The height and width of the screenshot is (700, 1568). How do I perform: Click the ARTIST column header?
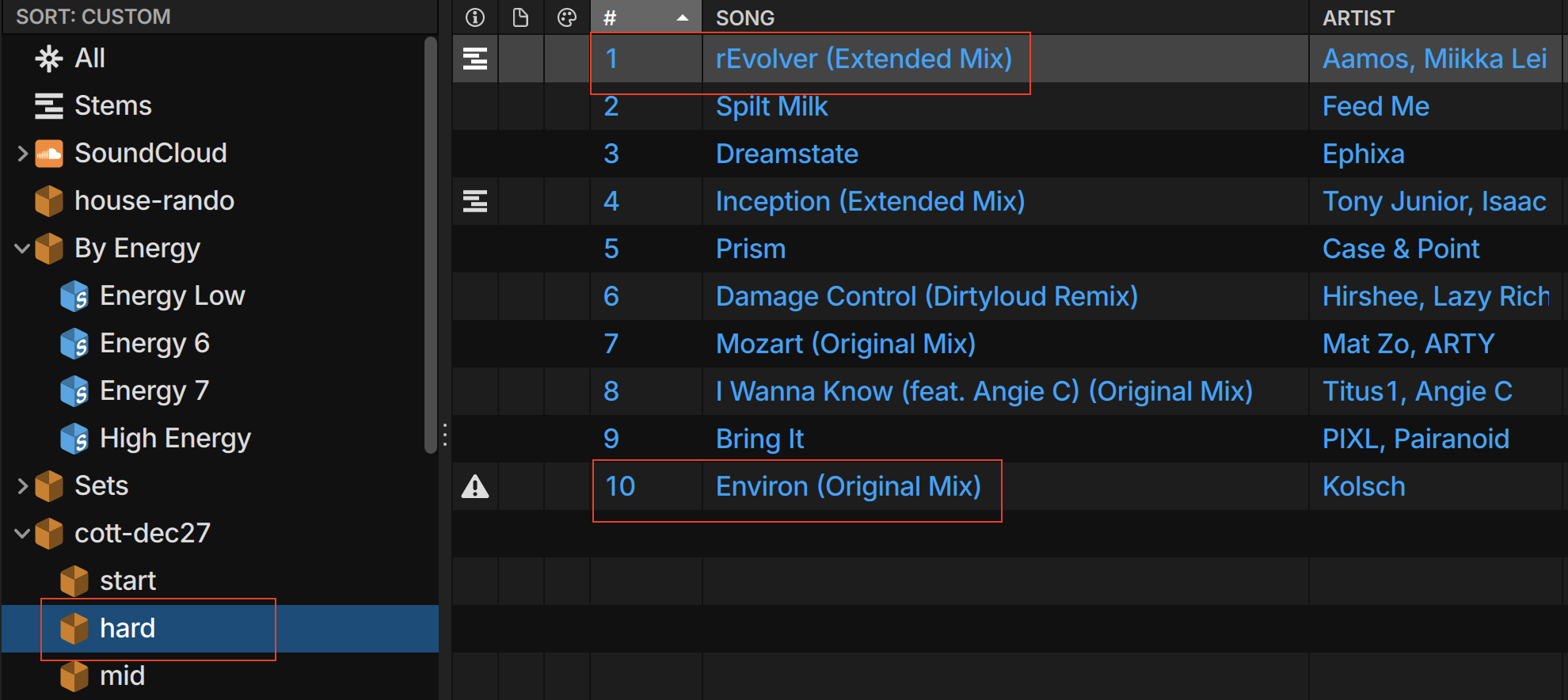point(1358,17)
